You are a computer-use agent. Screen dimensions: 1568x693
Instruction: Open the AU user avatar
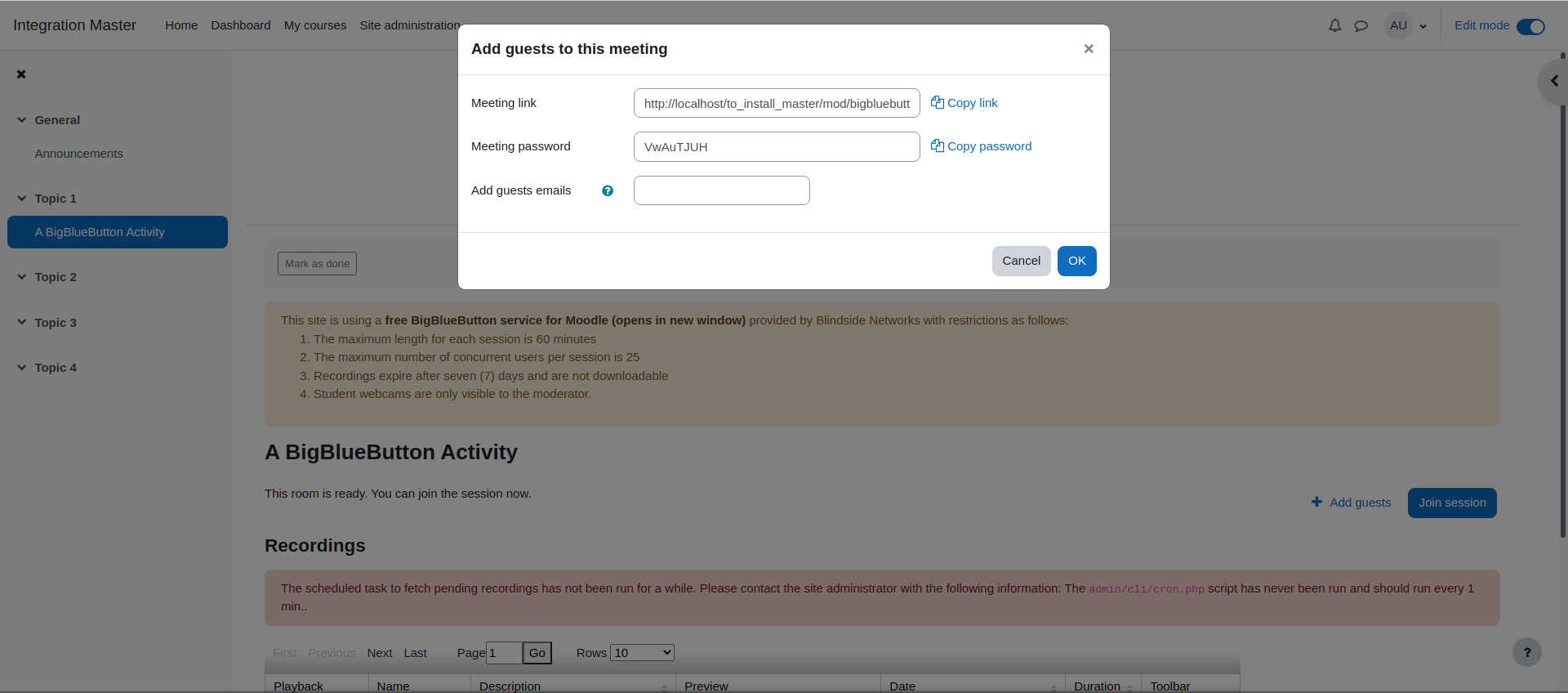(x=1398, y=25)
